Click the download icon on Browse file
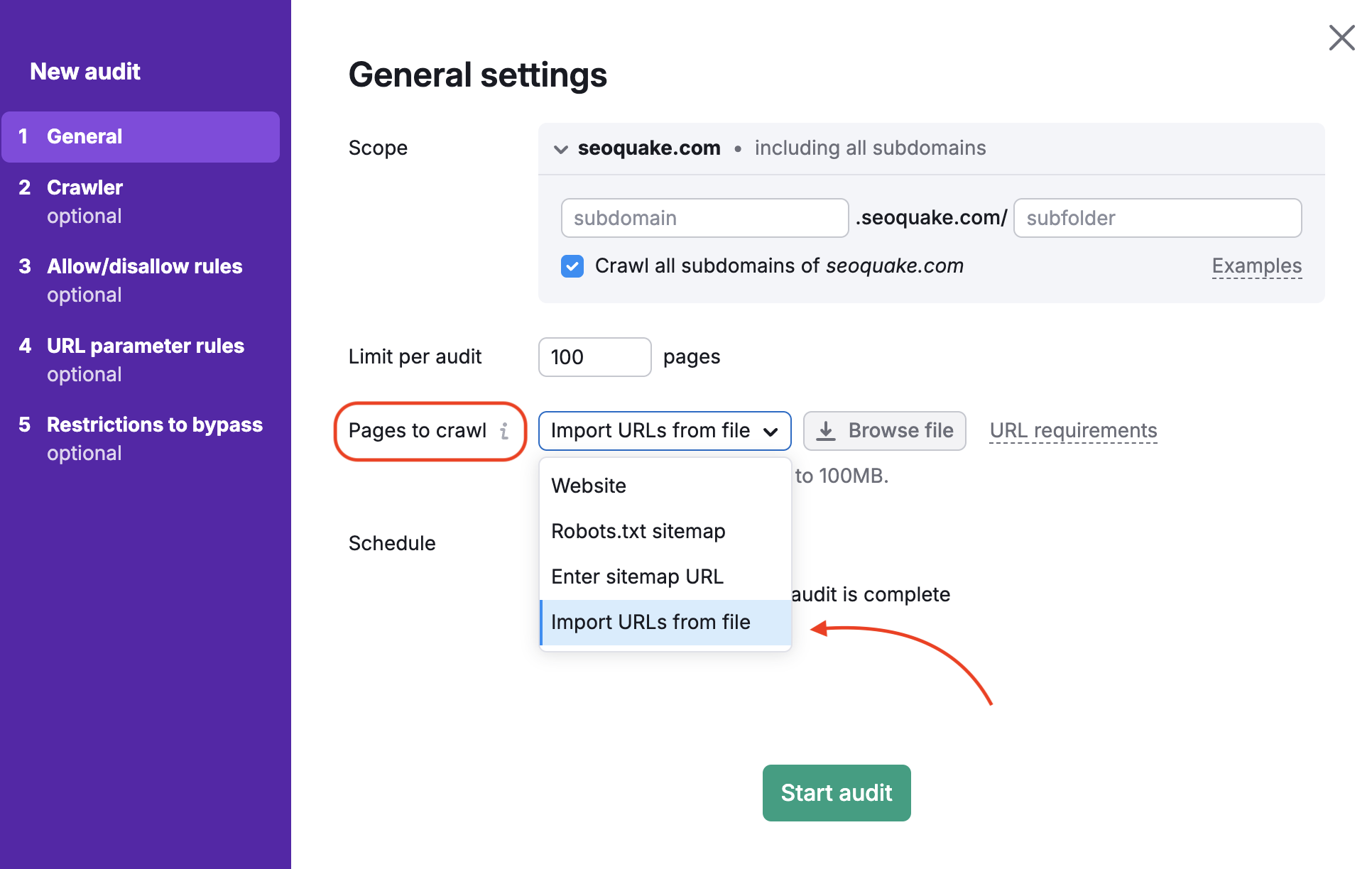 pyautogui.click(x=827, y=430)
